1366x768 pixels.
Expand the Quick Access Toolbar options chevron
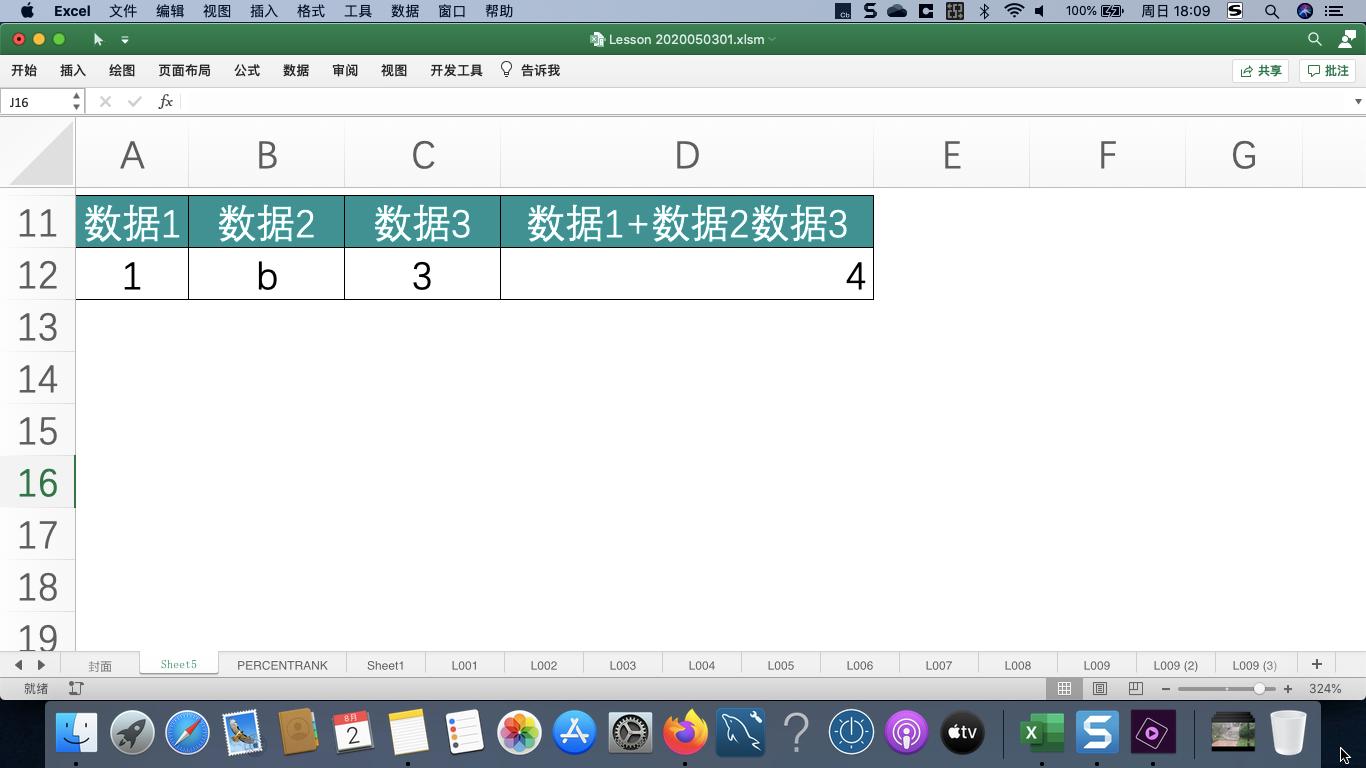(125, 39)
